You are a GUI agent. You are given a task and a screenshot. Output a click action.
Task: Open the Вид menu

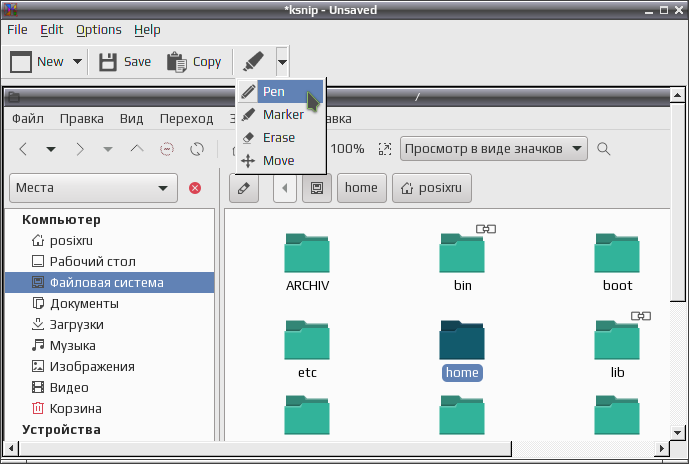131,119
